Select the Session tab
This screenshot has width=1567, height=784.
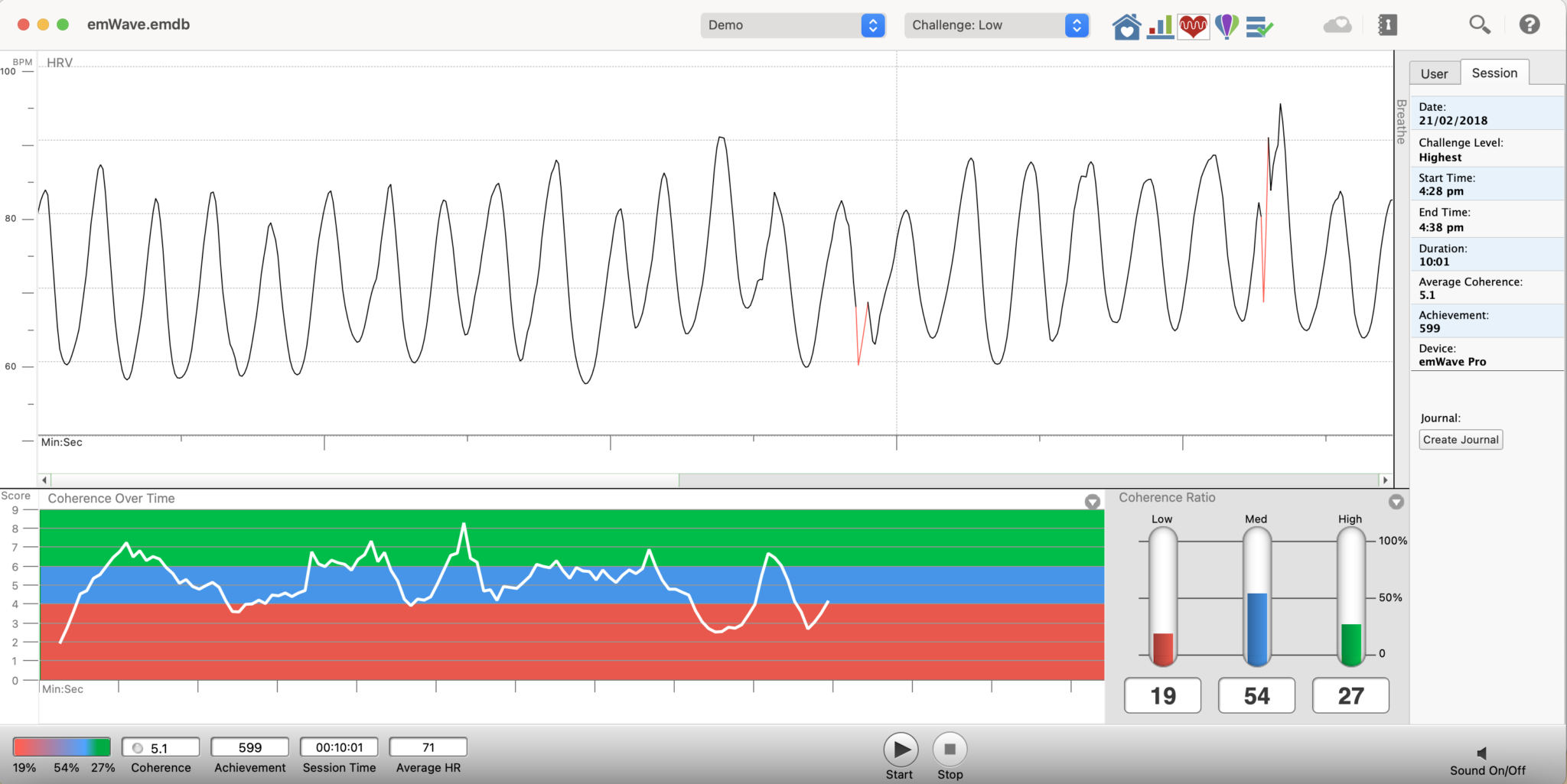[1494, 73]
